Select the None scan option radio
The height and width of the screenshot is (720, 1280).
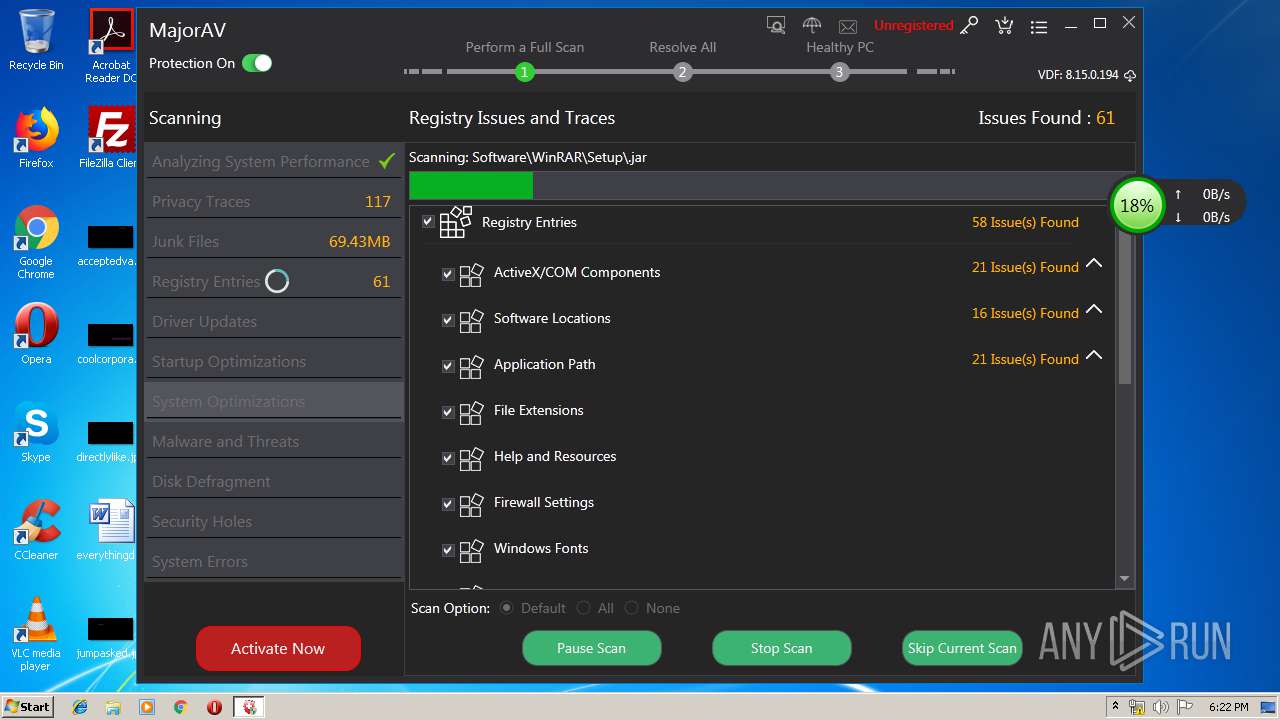tap(632, 608)
